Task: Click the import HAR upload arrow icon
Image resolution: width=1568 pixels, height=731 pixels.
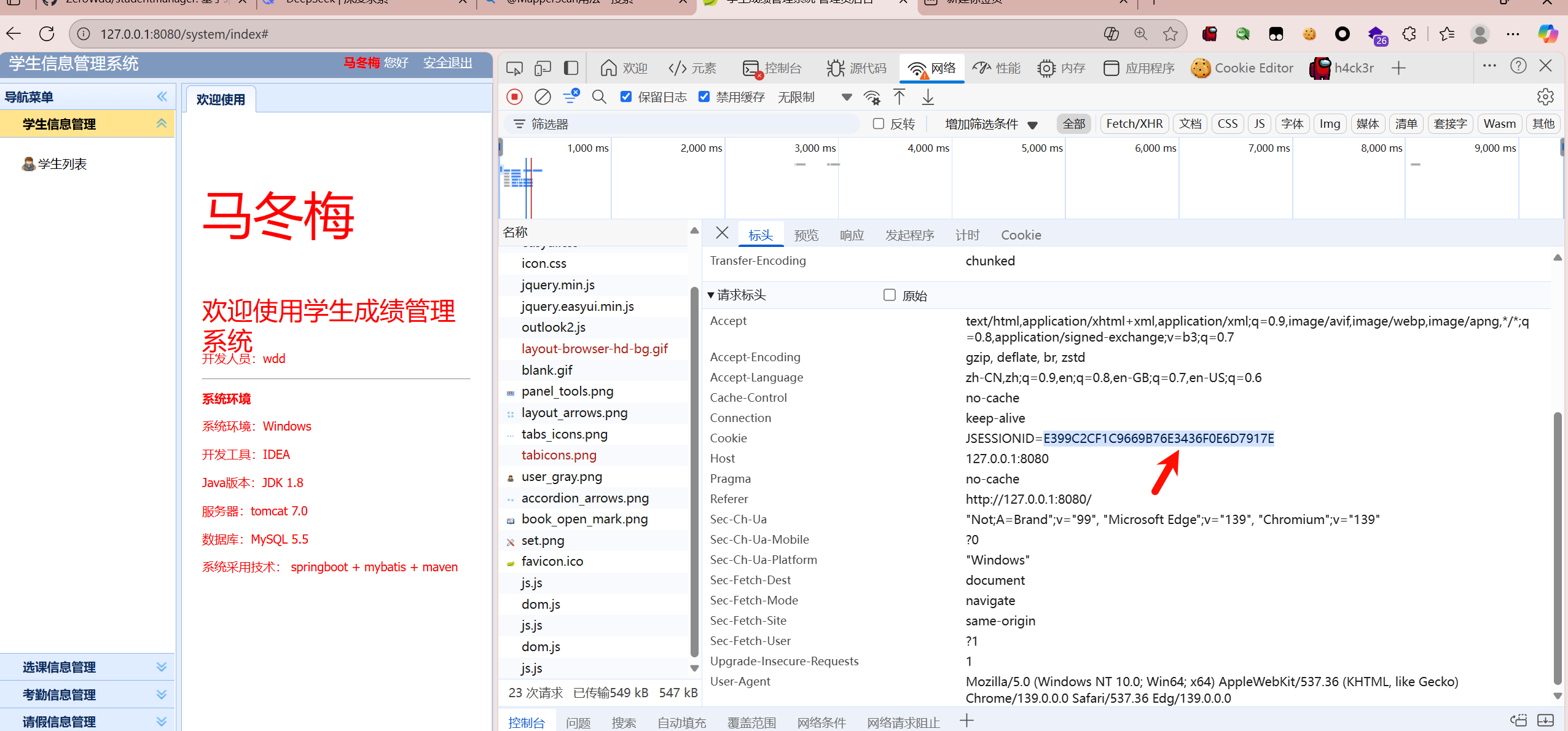Action: tap(899, 97)
